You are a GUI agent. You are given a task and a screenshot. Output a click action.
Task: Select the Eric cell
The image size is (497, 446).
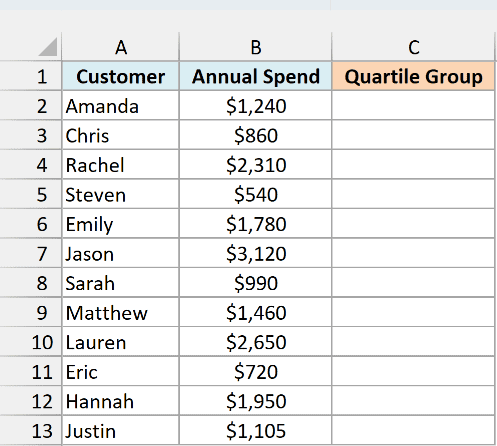(120, 371)
